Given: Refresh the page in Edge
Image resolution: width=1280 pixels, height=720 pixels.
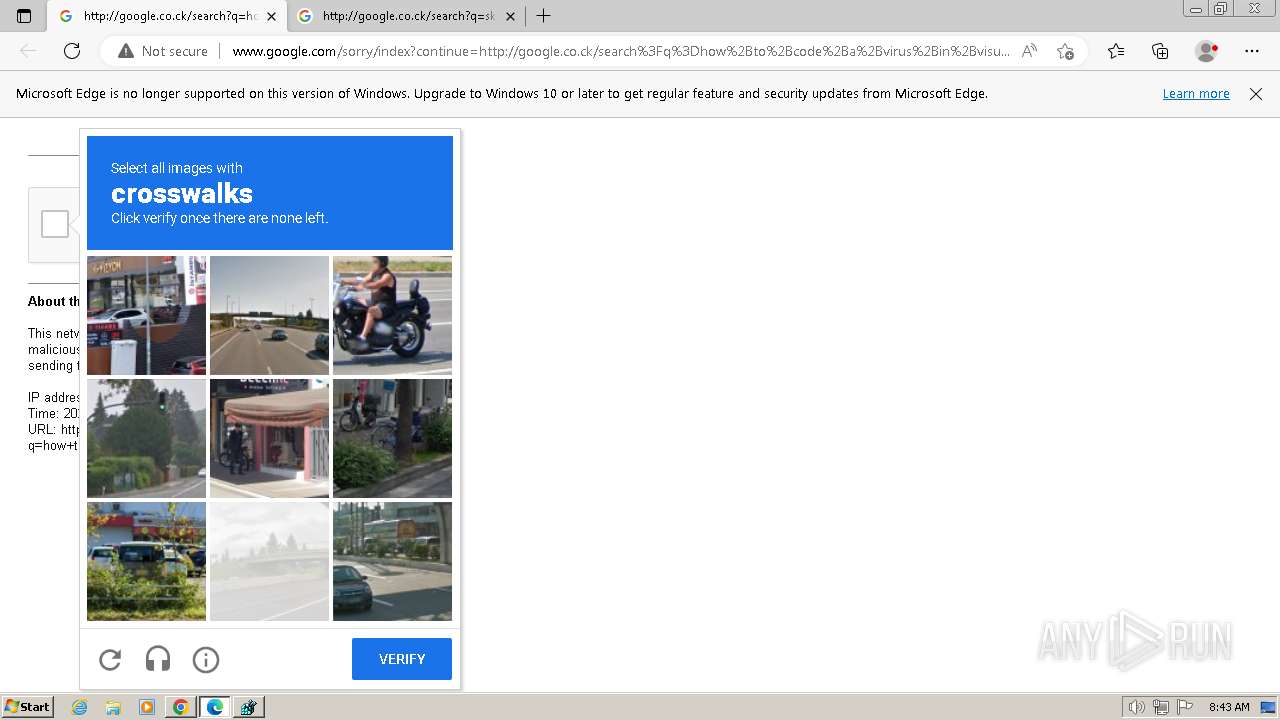Looking at the screenshot, I should tap(72, 51).
